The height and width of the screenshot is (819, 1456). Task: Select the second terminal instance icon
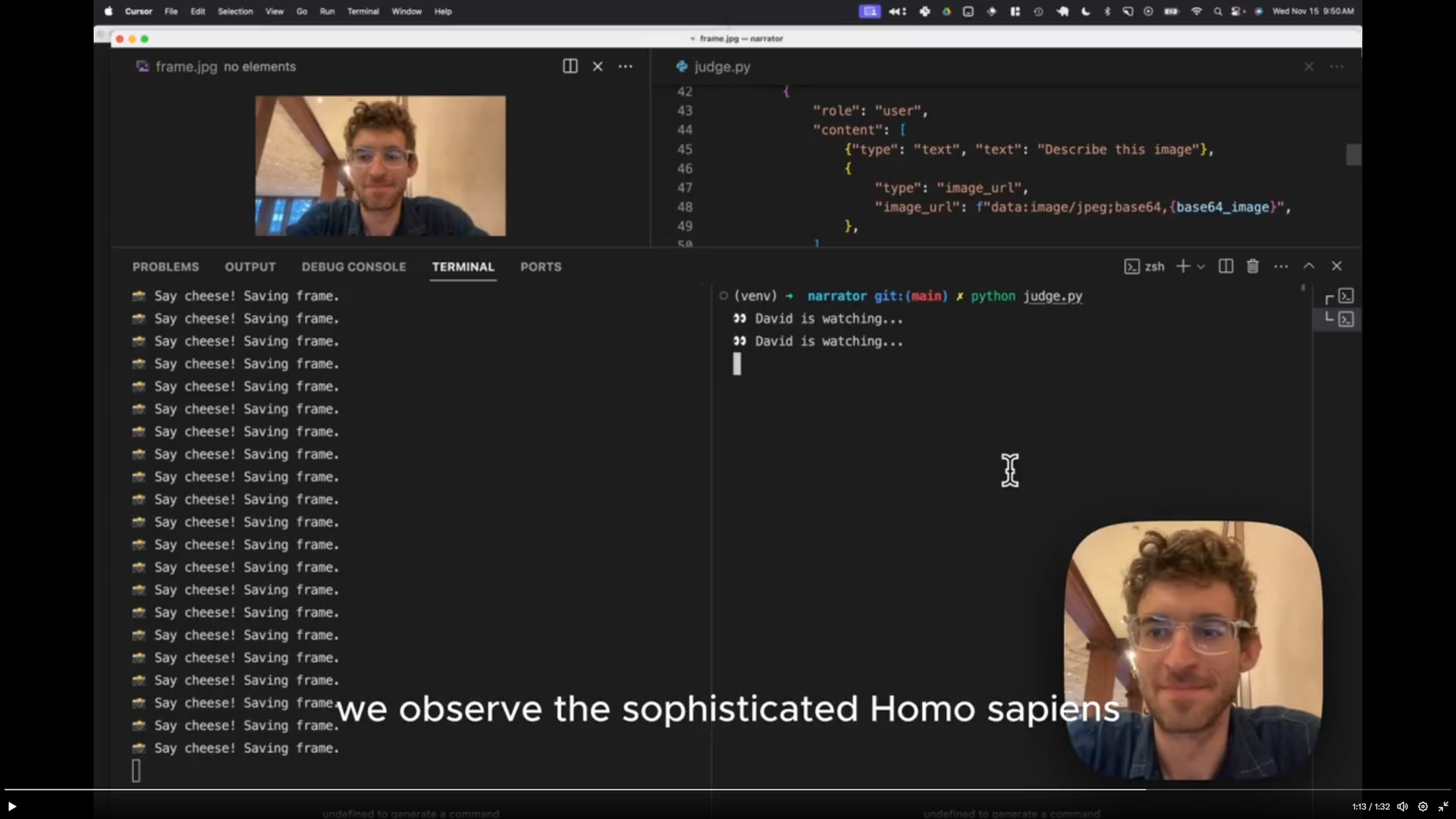(x=1345, y=319)
